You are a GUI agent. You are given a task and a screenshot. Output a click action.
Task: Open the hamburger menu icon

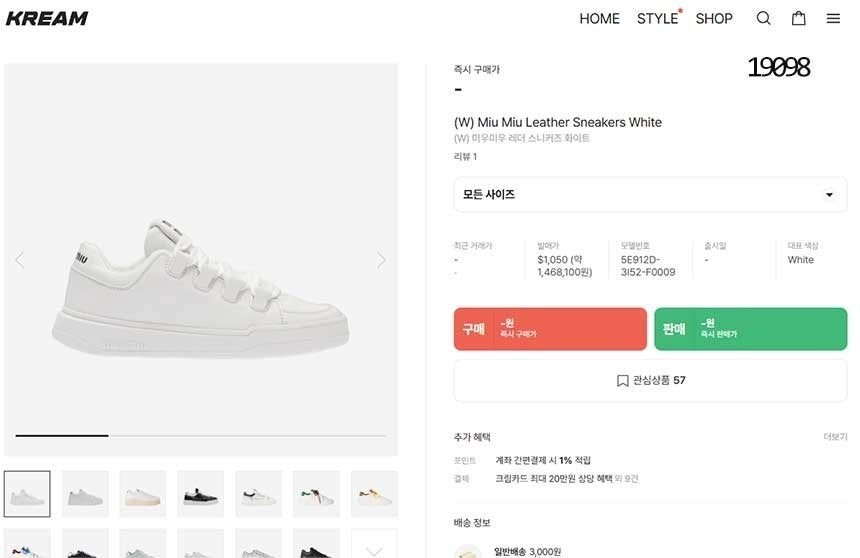(832, 18)
